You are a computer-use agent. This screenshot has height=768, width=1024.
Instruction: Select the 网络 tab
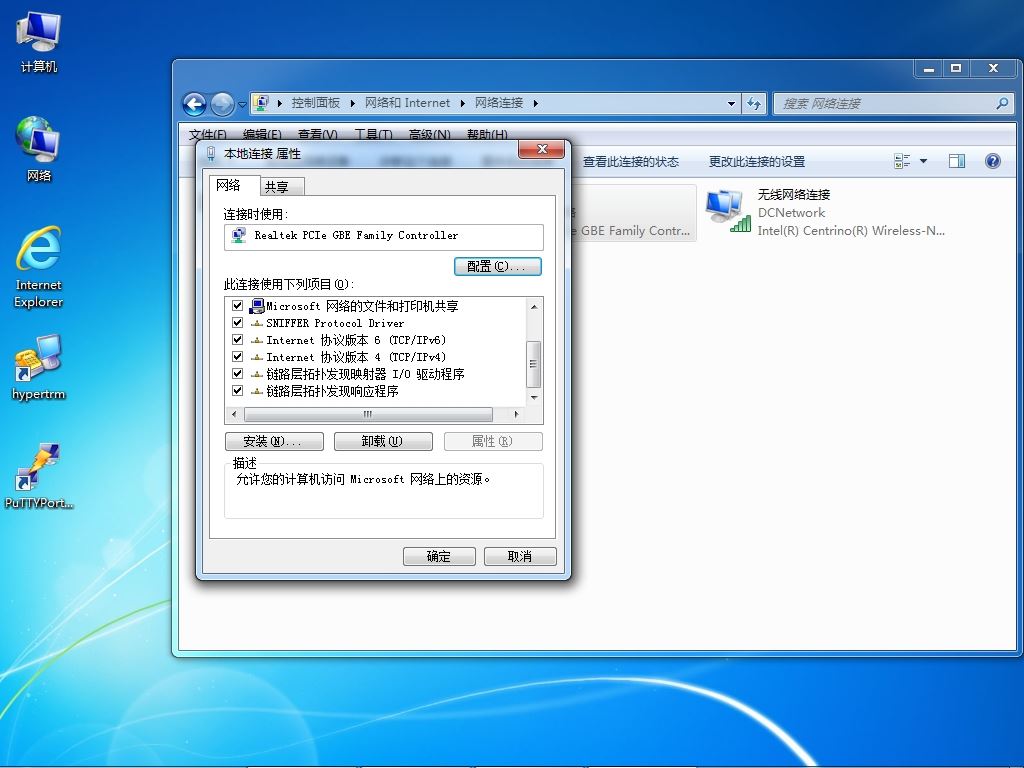coord(234,185)
